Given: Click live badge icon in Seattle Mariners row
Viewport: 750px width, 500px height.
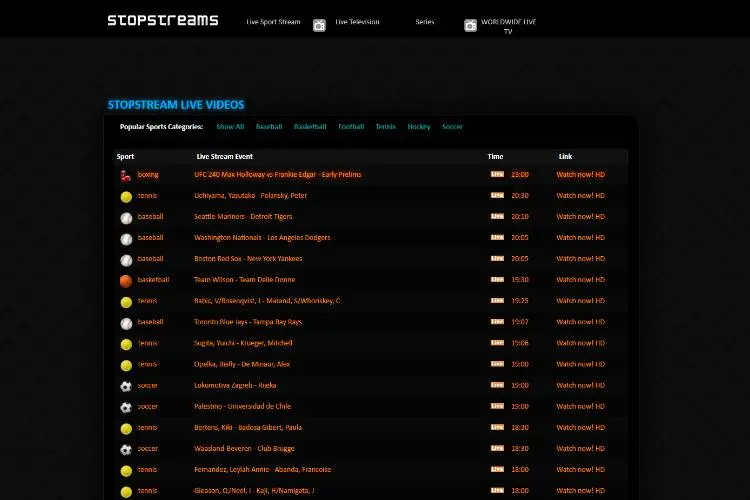Looking at the screenshot, I should pyautogui.click(x=497, y=216).
